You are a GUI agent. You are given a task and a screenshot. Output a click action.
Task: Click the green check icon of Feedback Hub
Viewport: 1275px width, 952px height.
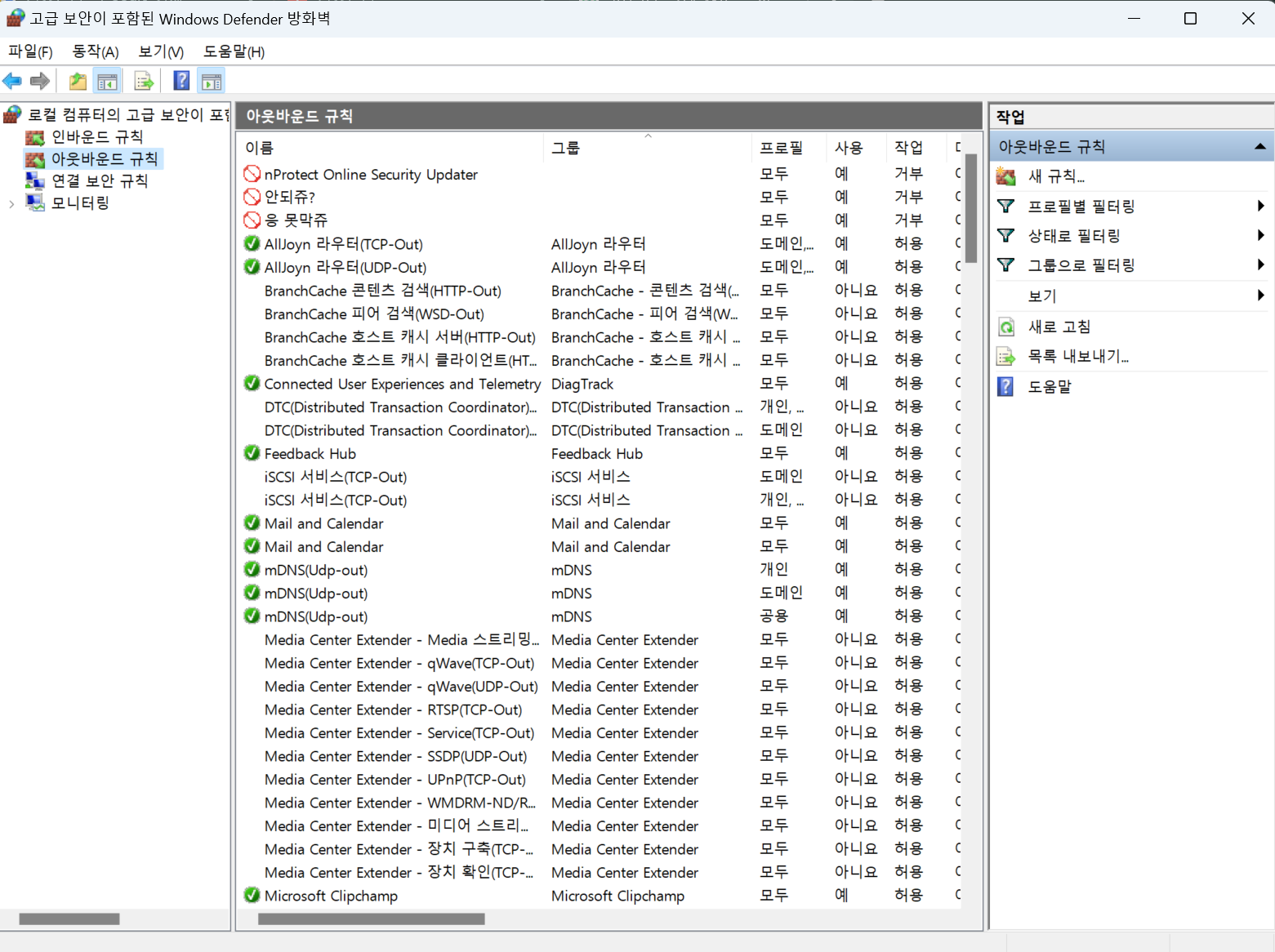[x=252, y=453]
